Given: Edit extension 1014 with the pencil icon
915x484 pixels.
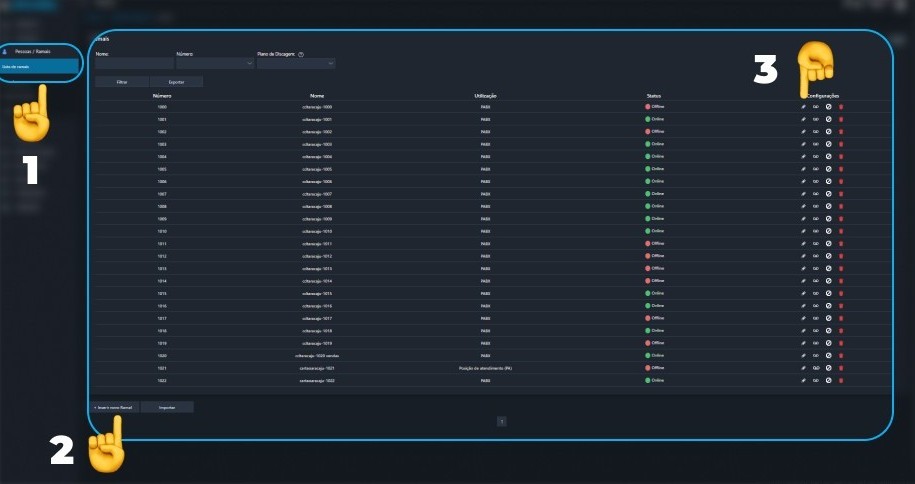Looking at the screenshot, I should tap(803, 281).
